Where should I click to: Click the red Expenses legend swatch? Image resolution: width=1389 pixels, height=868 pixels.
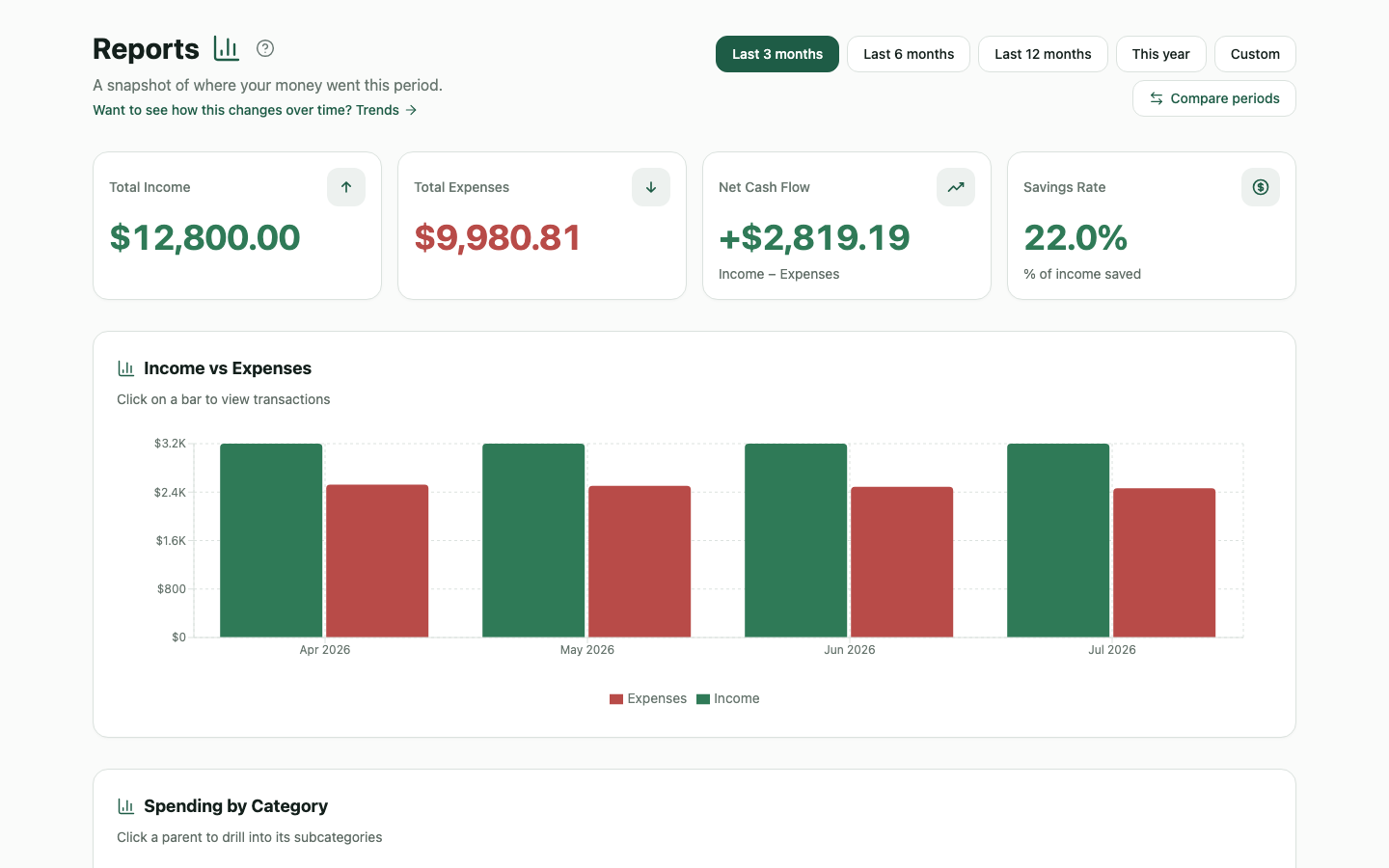616,699
